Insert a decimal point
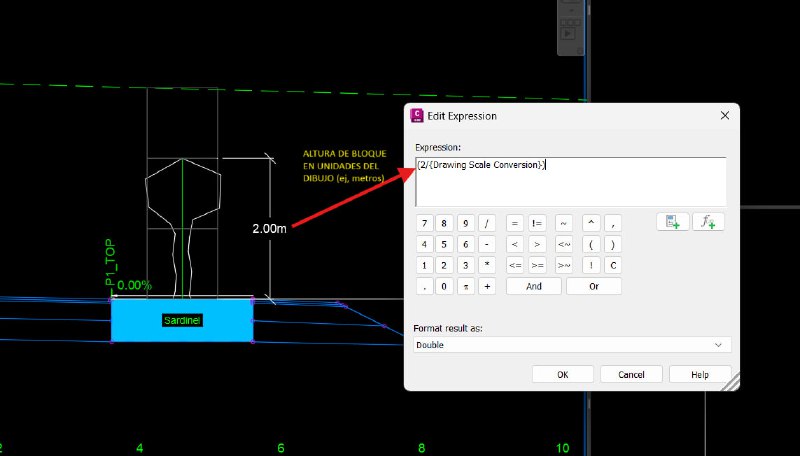This screenshot has width=800, height=456. click(424, 286)
